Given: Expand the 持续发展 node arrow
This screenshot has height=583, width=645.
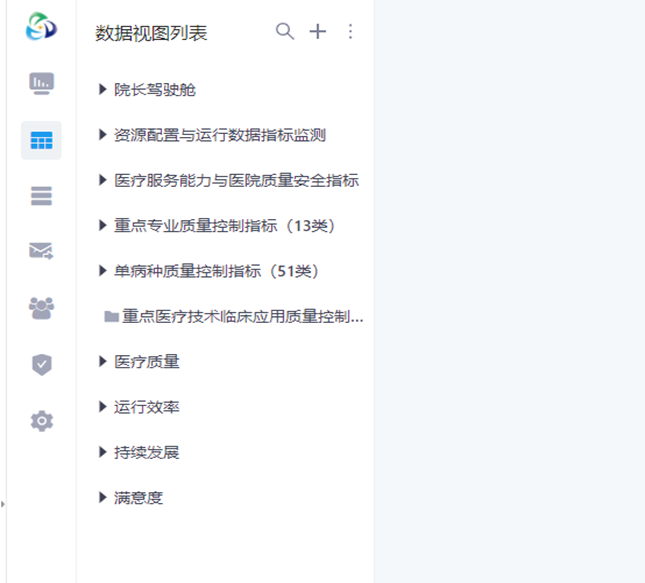Looking at the screenshot, I should click(x=102, y=452).
